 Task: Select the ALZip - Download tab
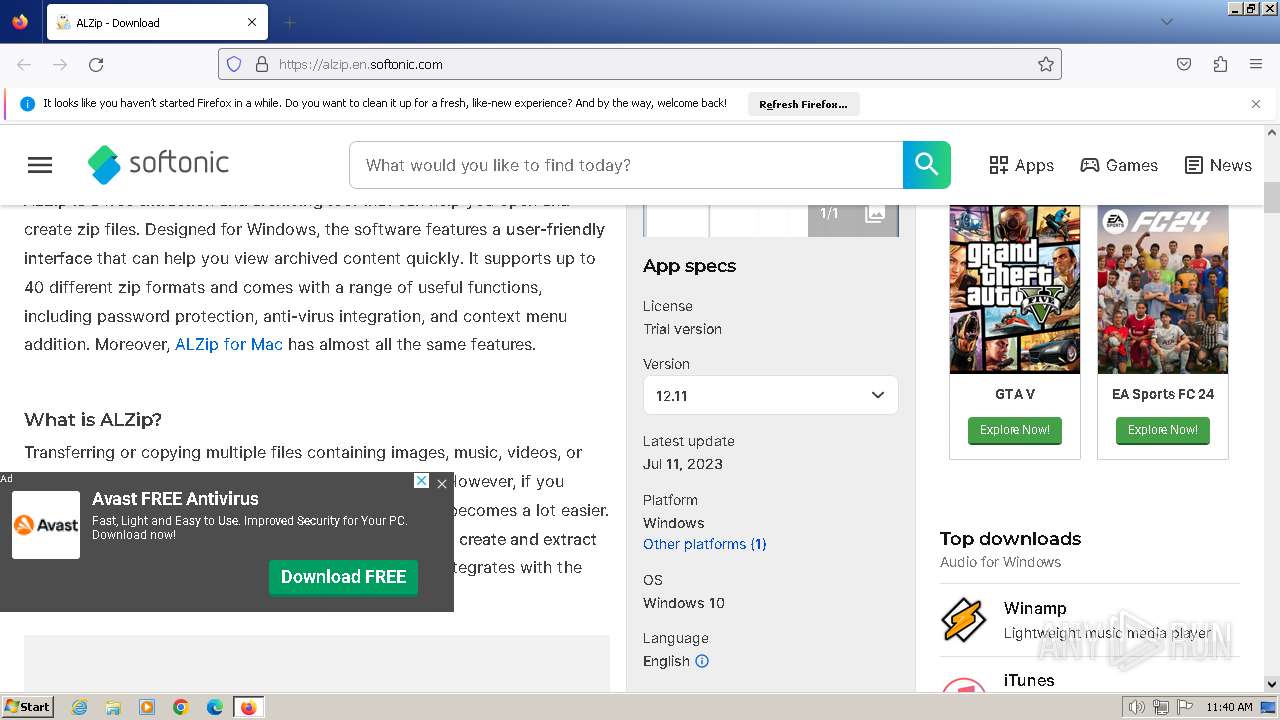coord(155,22)
